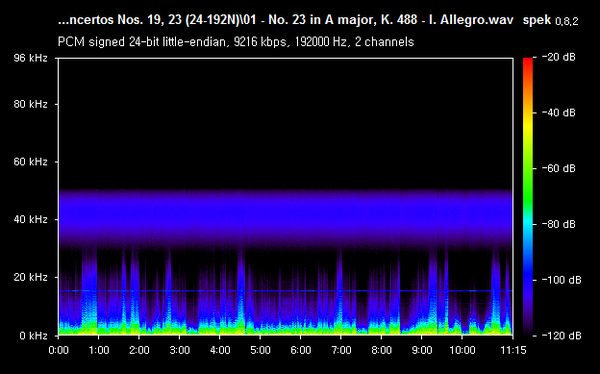
Task: Click the '-20 dB' color scale label
Action: click(559, 57)
